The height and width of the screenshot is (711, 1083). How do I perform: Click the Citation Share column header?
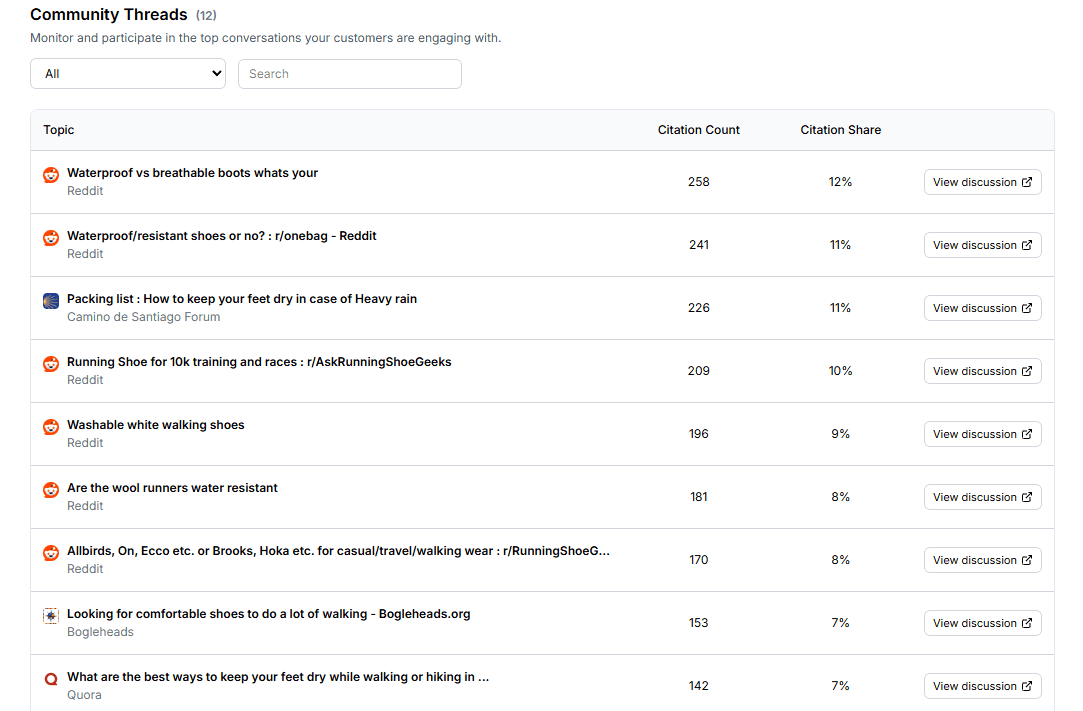tap(840, 129)
